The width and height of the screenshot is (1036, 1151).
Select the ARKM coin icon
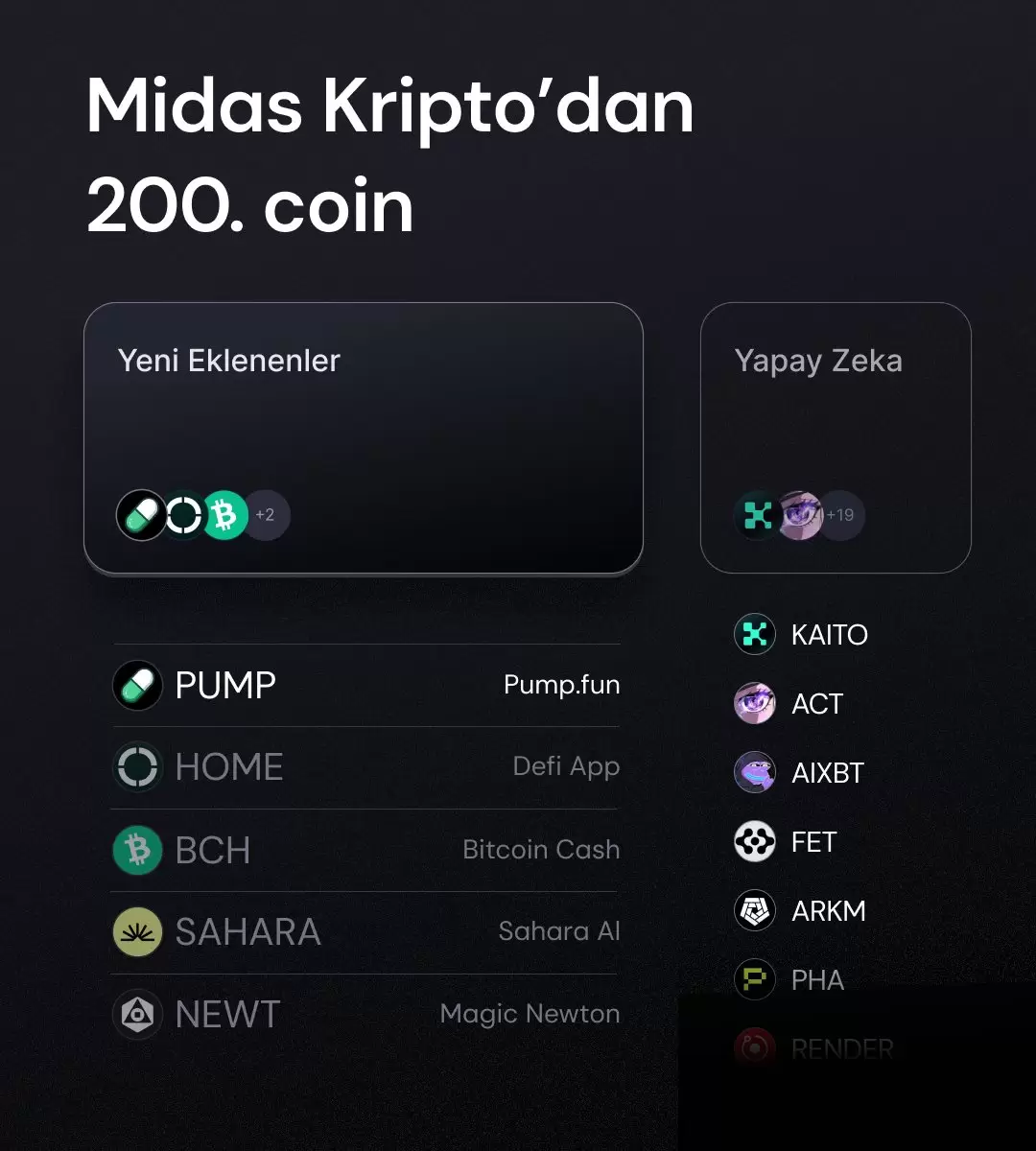tap(754, 910)
